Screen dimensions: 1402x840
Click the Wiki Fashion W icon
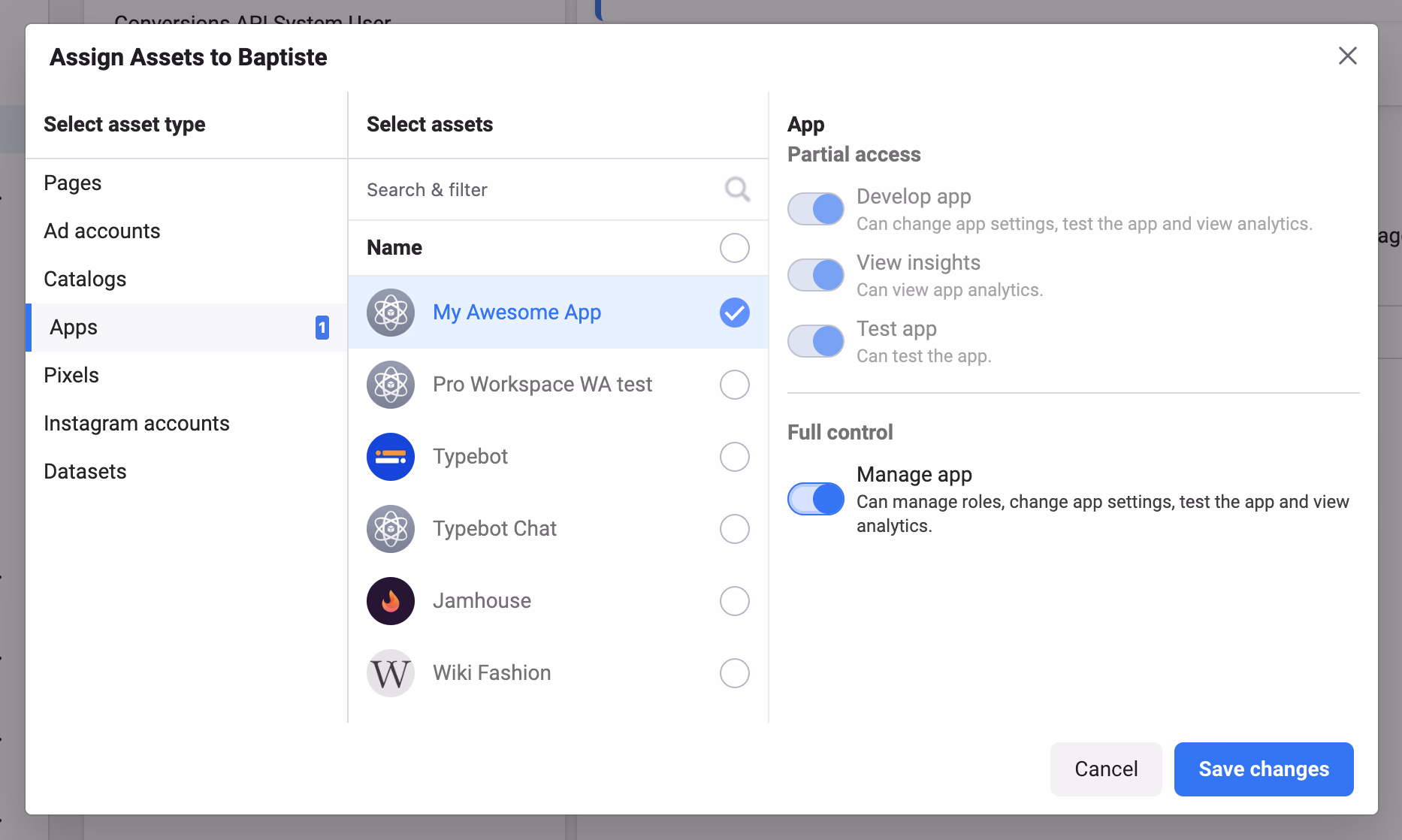click(x=390, y=673)
